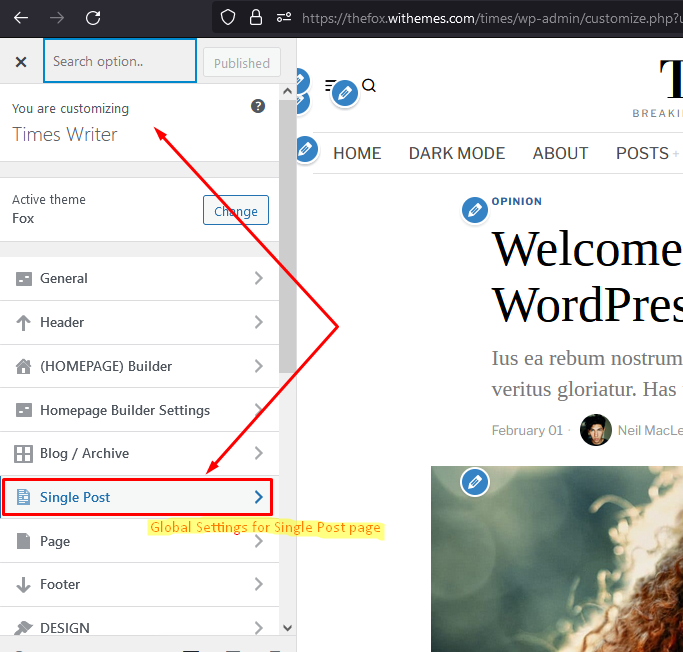683x652 pixels.
Task: Open the site permissions icon in address bar
Action: pos(284,18)
